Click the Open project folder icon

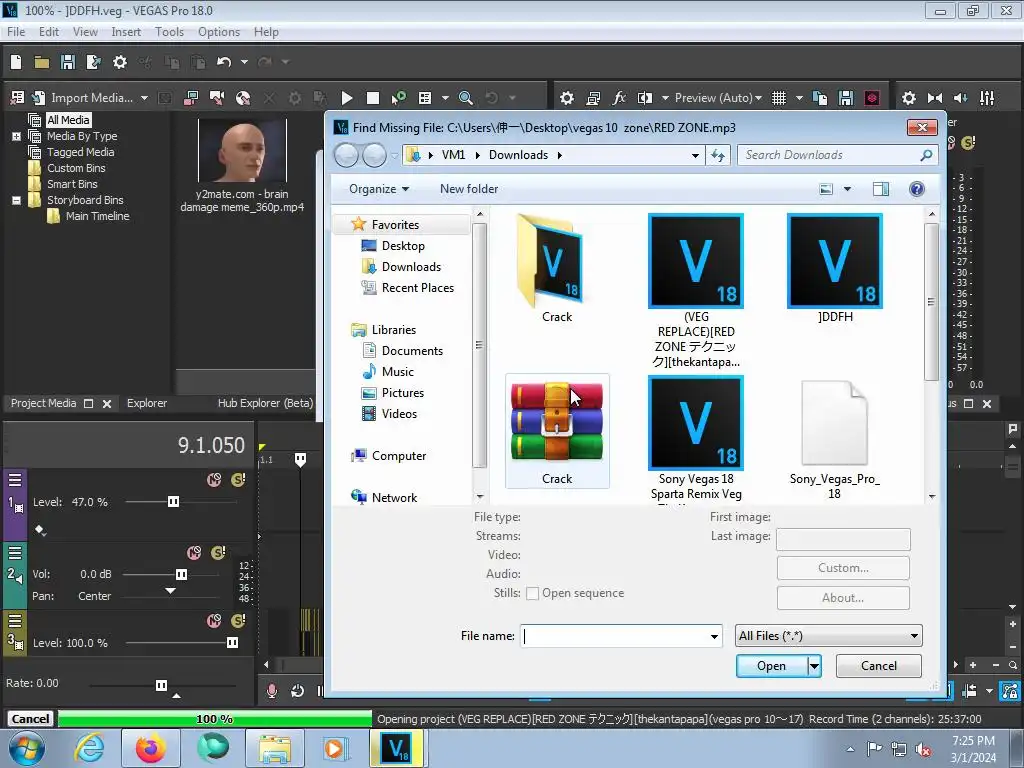coord(42,62)
